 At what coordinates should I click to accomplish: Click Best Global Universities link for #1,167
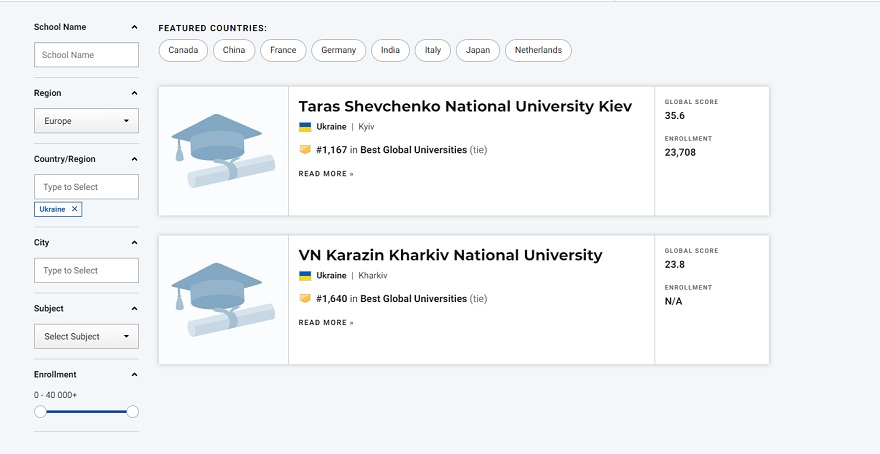tap(414, 150)
